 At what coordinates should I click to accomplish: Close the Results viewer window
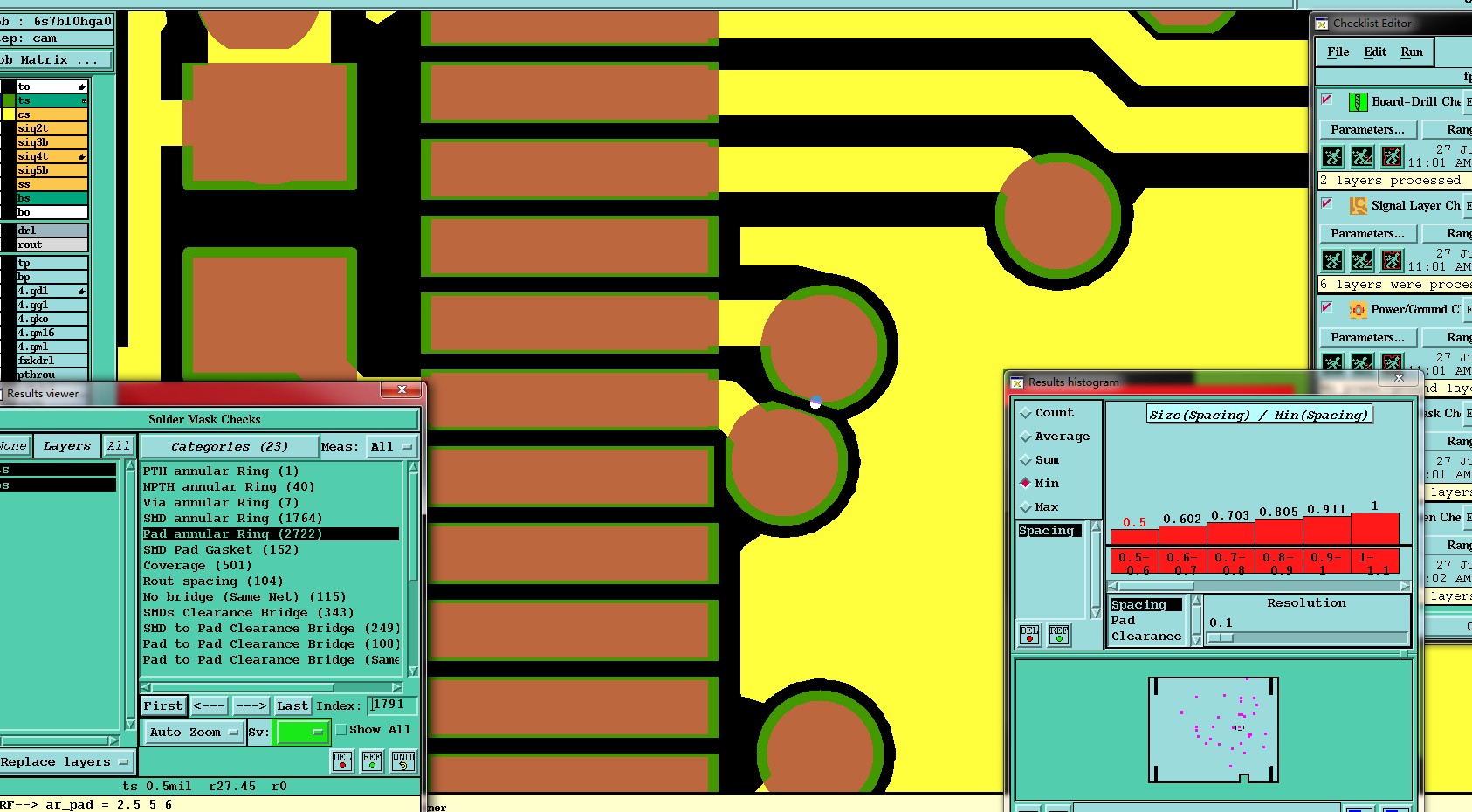[402, 389]
